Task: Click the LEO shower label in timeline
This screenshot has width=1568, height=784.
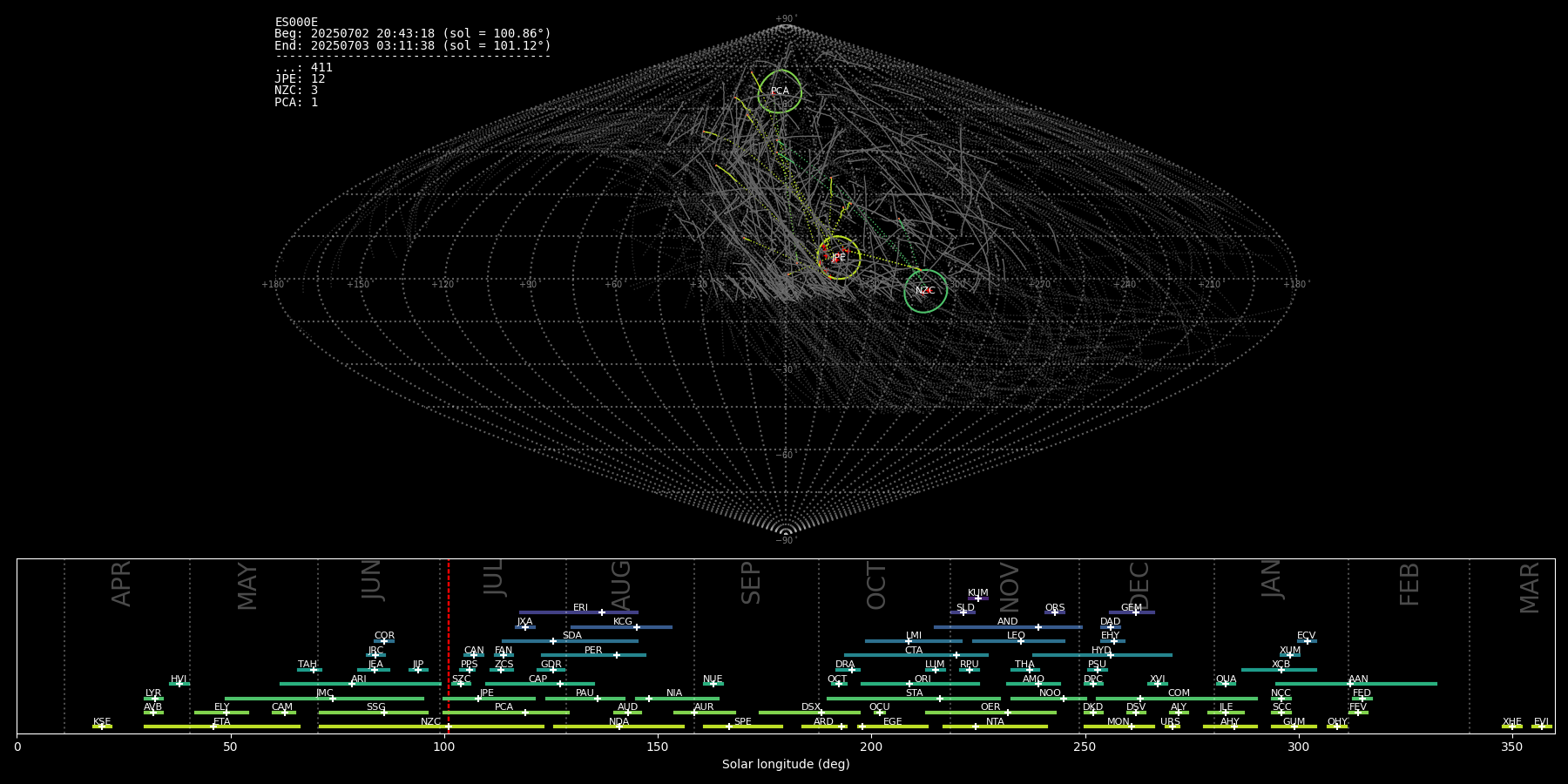Action: pyautogui.click(x=1016, y=636)
